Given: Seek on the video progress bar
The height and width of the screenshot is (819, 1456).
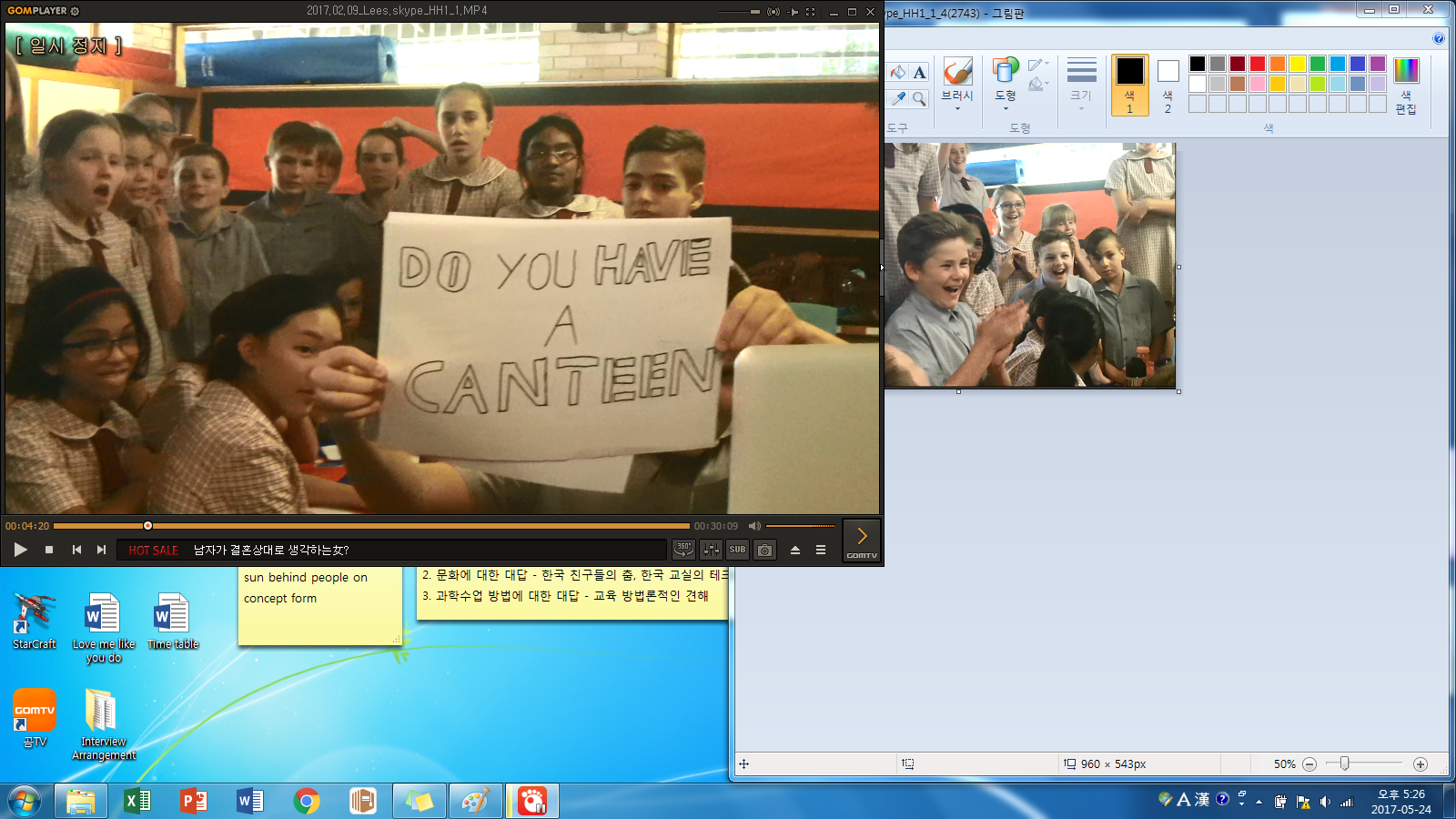Looking at the screenshot, I should (371, 526).
